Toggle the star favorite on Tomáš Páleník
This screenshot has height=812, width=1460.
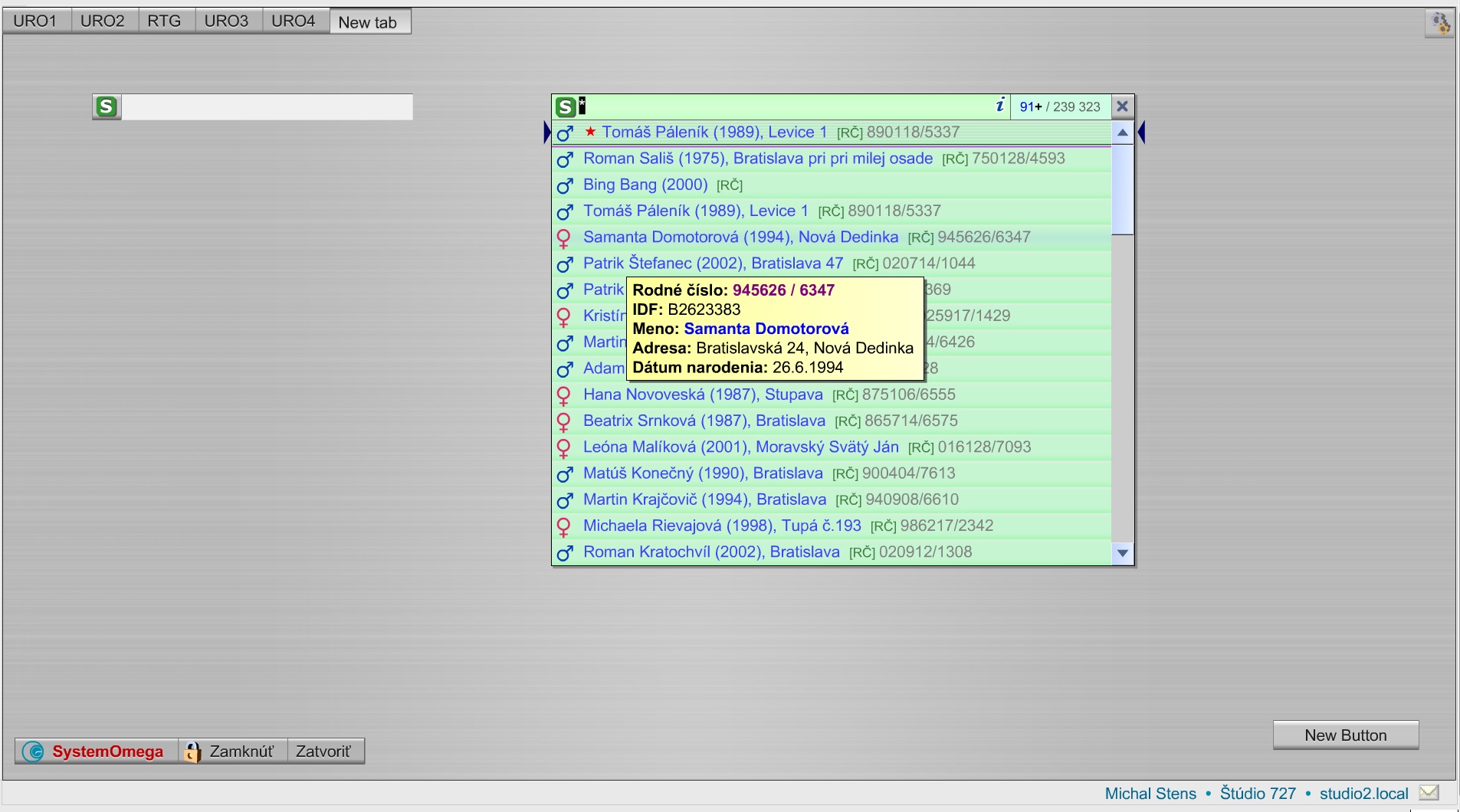(589, 131)
